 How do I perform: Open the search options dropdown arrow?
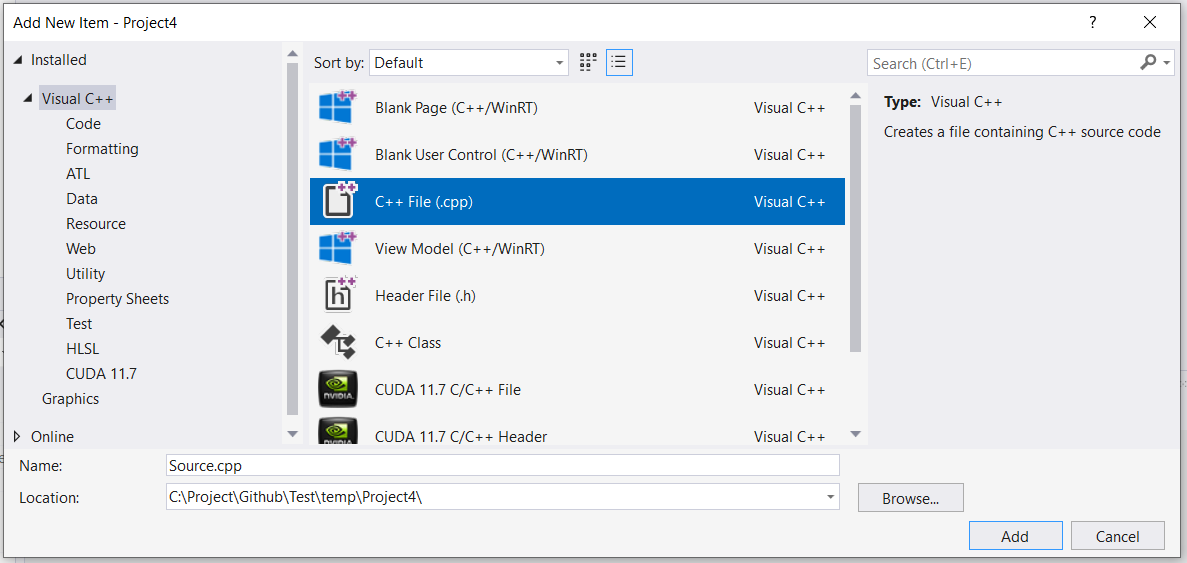[1167, 63]
